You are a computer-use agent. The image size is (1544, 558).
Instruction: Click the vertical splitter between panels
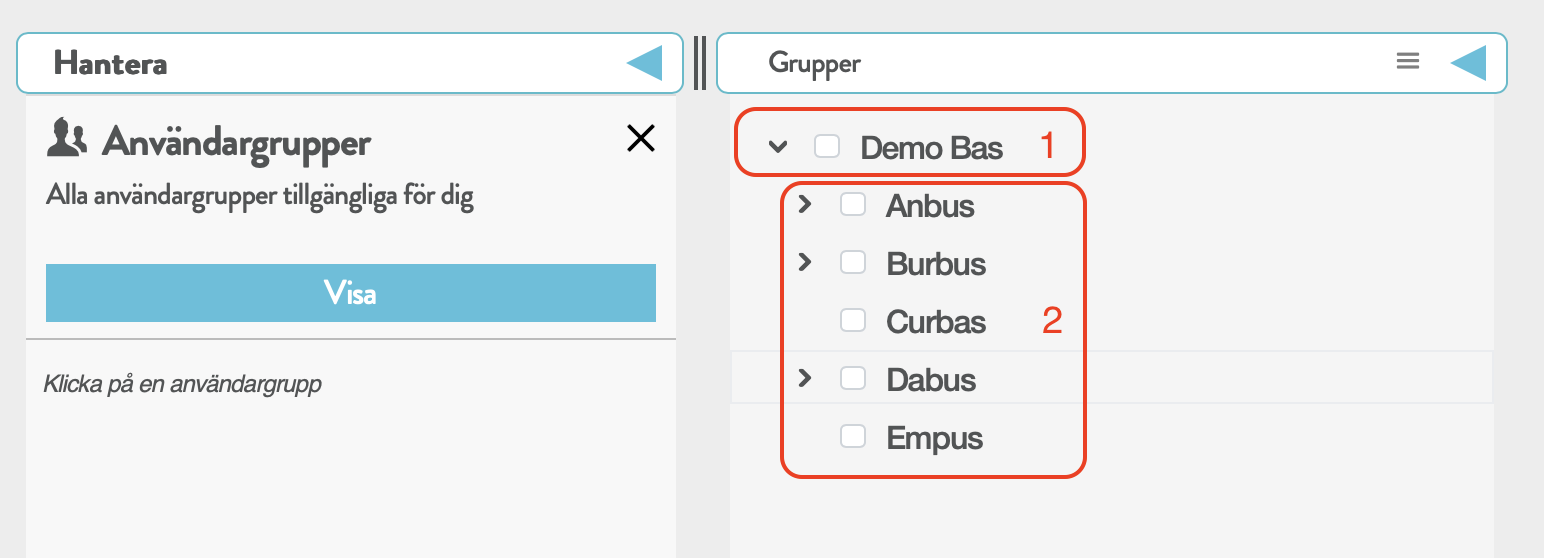(700, 63)
